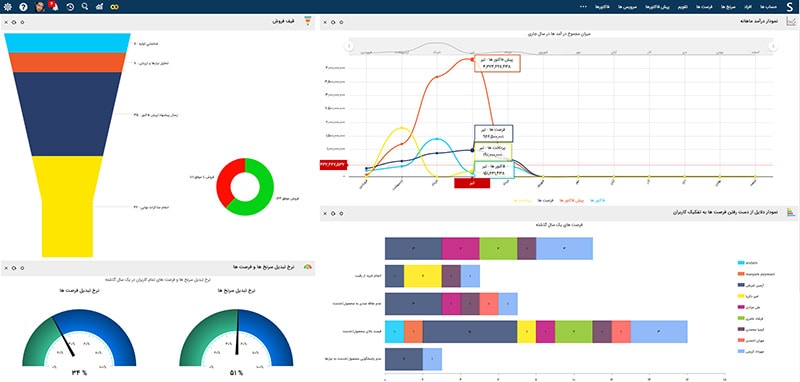Open the recent history clock icon

click(70, 7)
